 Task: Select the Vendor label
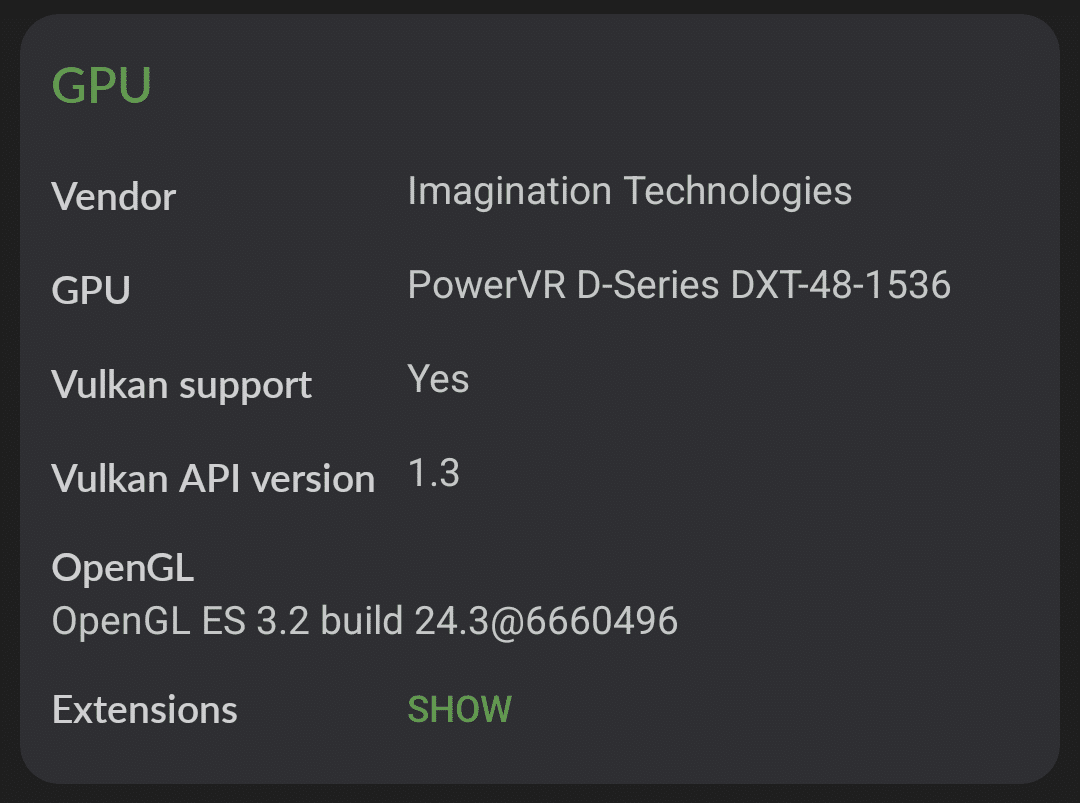[x=113, y=196]
